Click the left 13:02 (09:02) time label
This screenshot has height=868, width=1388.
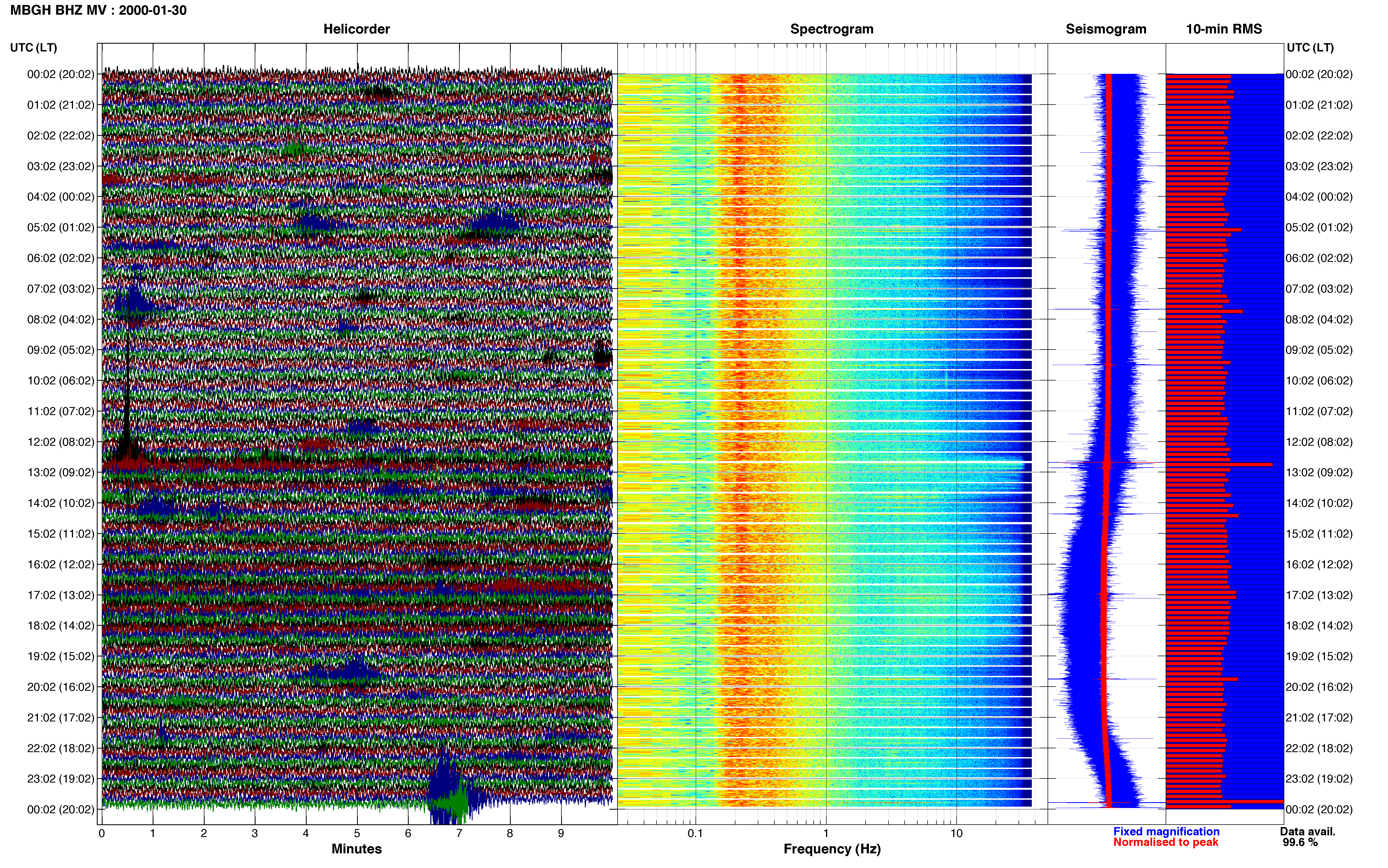pyautogui.click(x=60, y=473)
